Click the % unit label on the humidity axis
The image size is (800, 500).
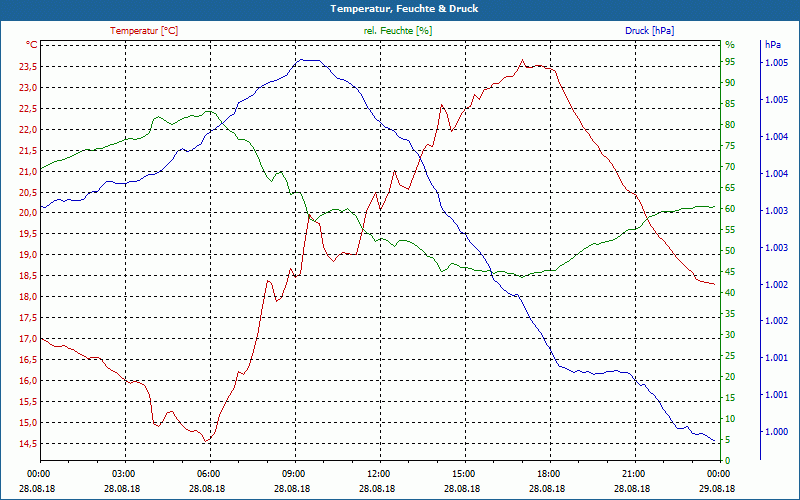coord(730,45)
